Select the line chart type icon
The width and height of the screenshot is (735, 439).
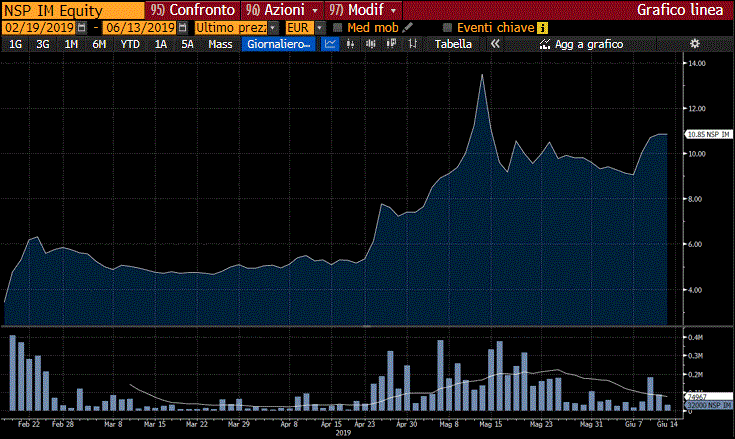click(330, 45)
